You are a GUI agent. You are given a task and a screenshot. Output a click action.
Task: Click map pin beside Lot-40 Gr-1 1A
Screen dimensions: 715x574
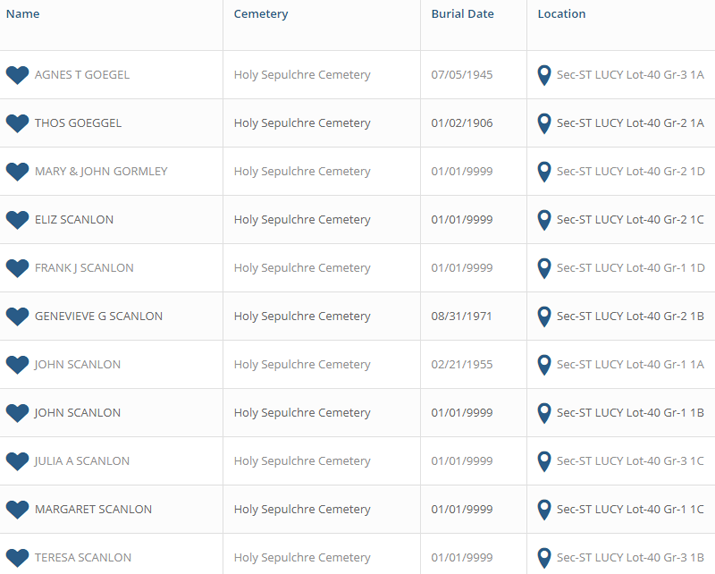tap(544, 365)
